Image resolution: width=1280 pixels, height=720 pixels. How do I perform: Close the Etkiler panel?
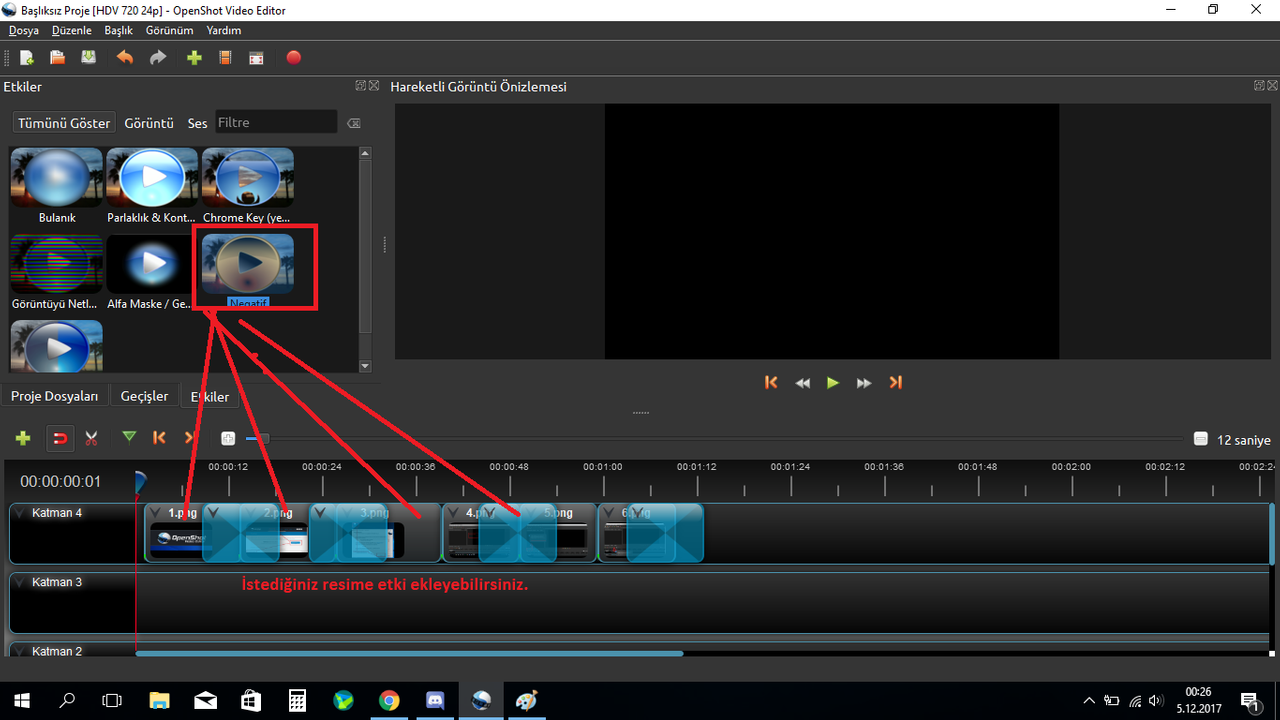(x=374, y=86)
